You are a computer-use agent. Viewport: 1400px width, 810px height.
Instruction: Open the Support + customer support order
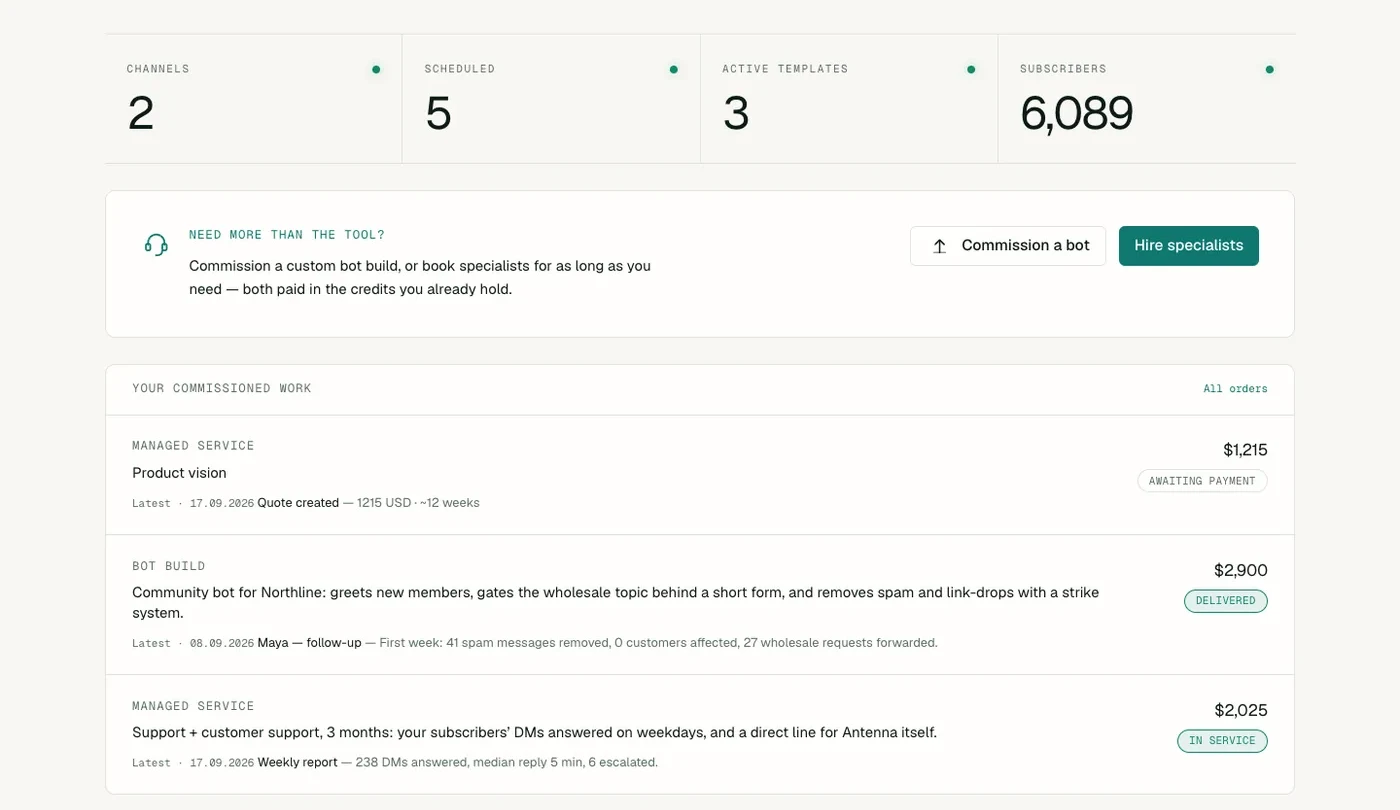click(x=700, y=735)
